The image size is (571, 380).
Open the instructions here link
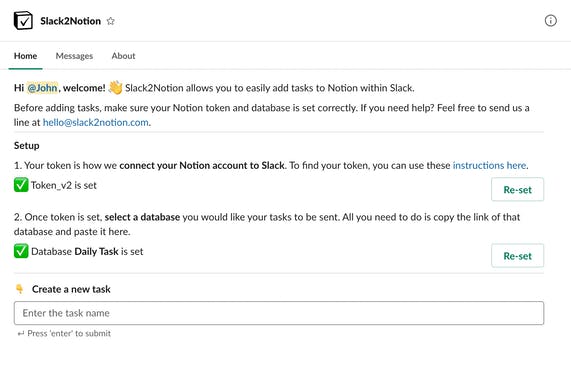[x=489, y=165]
